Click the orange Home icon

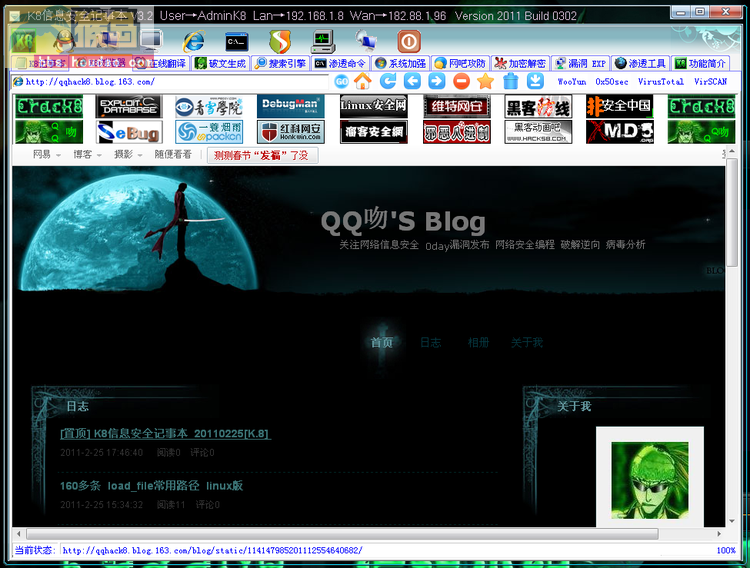[363, 81]
